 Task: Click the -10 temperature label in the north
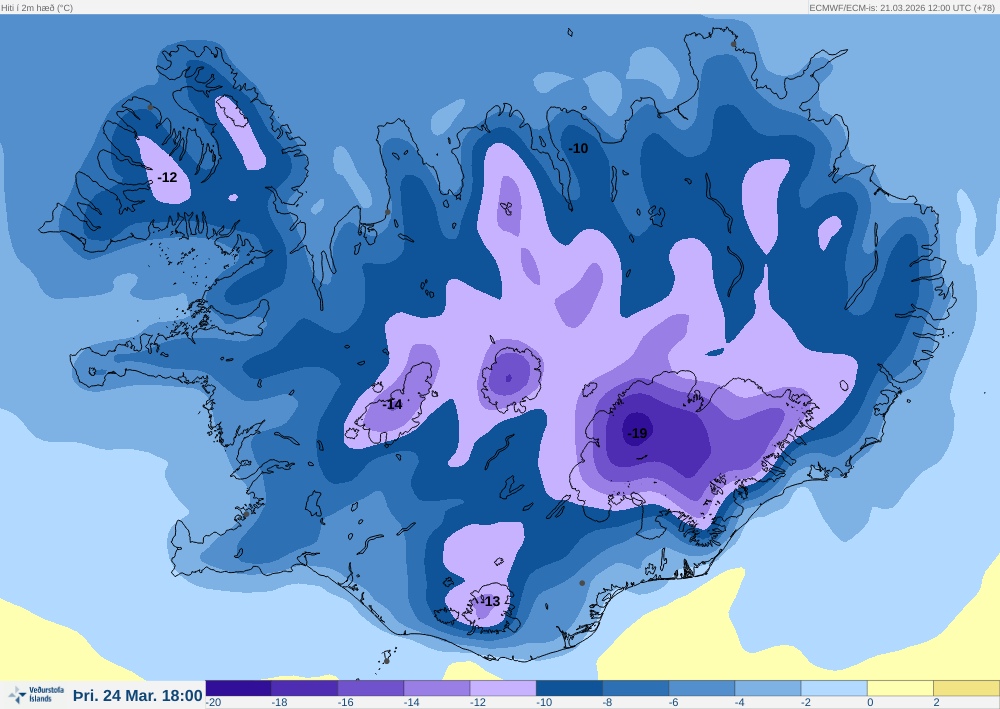(578, 148)
